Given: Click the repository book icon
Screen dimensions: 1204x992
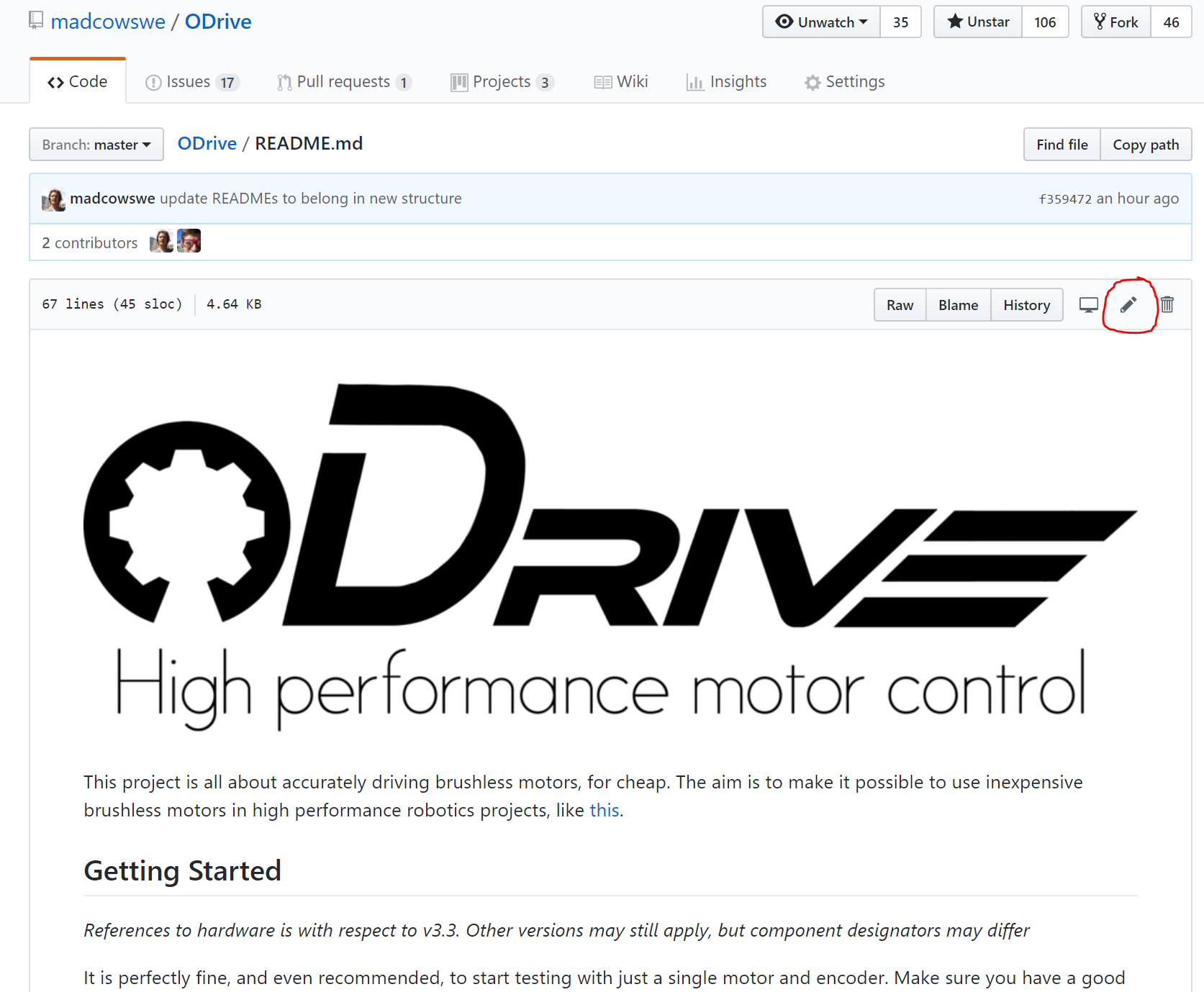Looking at the screenshot, I should pyautogui.click(x=36, y=21).
